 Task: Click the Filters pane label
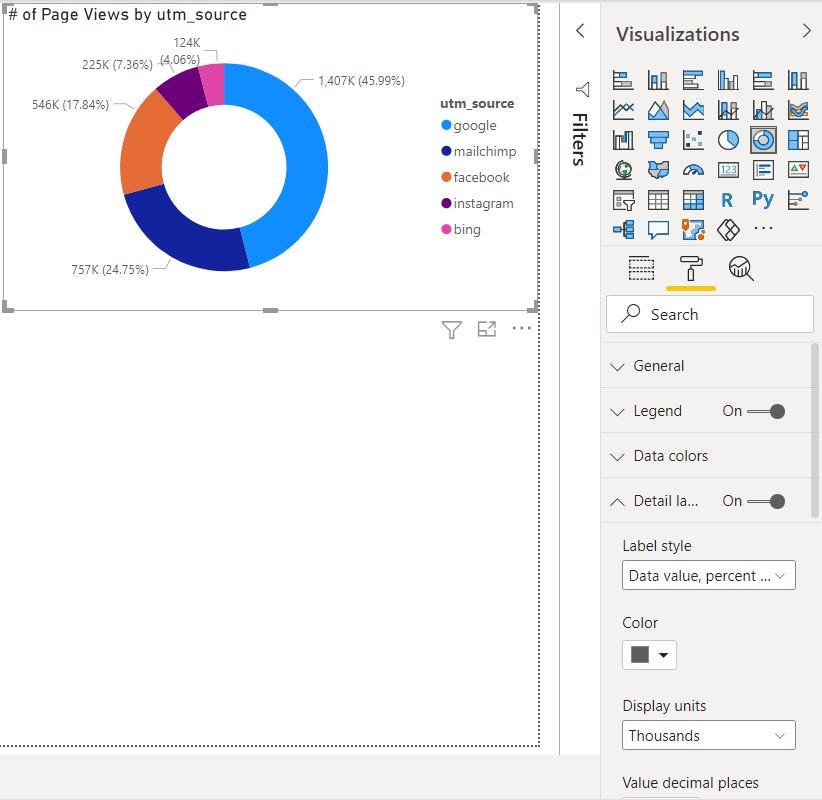pyautogui.click(x=579, y=139)
